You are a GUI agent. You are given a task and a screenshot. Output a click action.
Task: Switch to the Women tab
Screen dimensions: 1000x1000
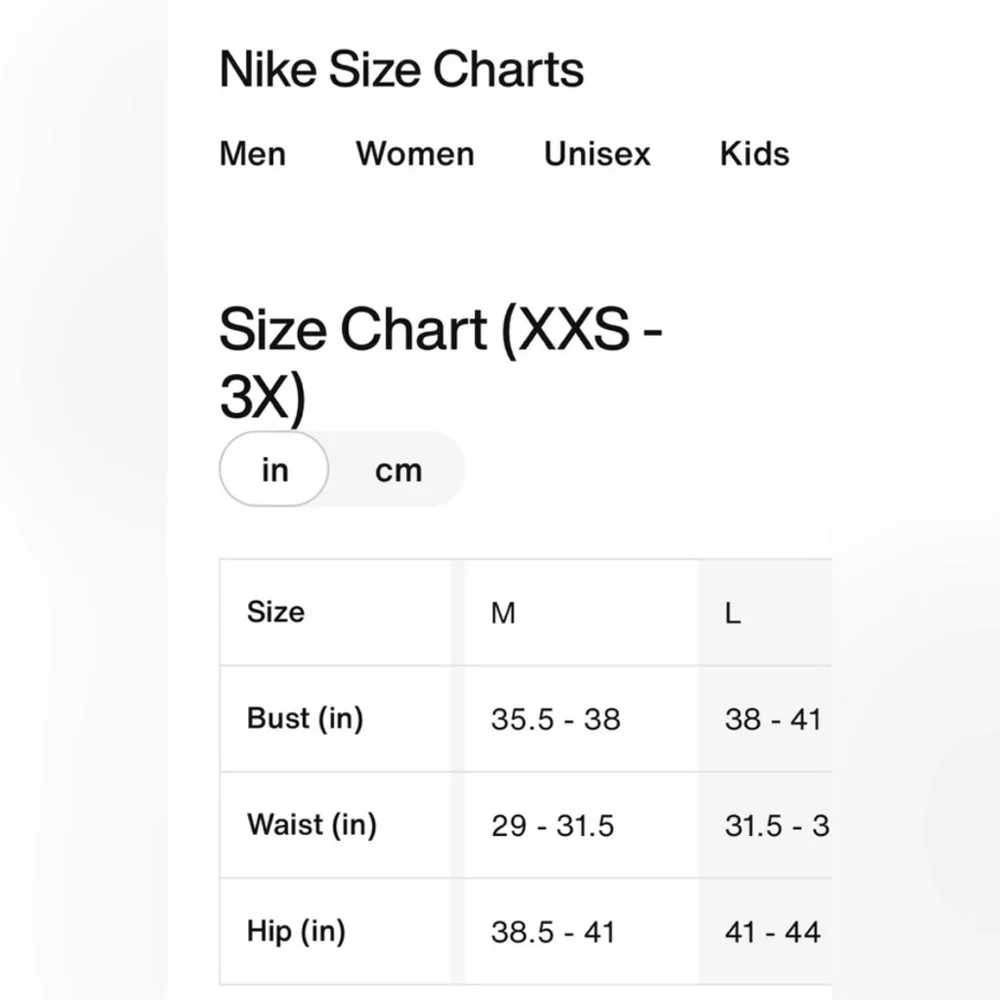click(415, 154)
